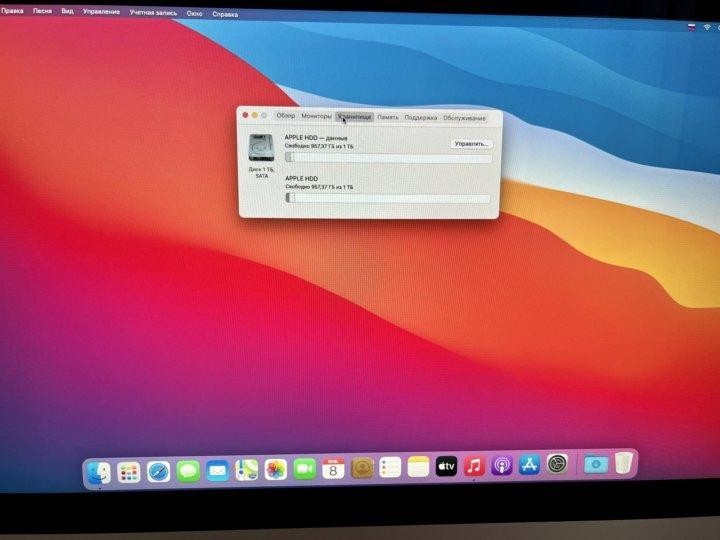The width and height of the screenshot is (720, 540).
Task: Open the Окно menu
Action: coord(195,14)
